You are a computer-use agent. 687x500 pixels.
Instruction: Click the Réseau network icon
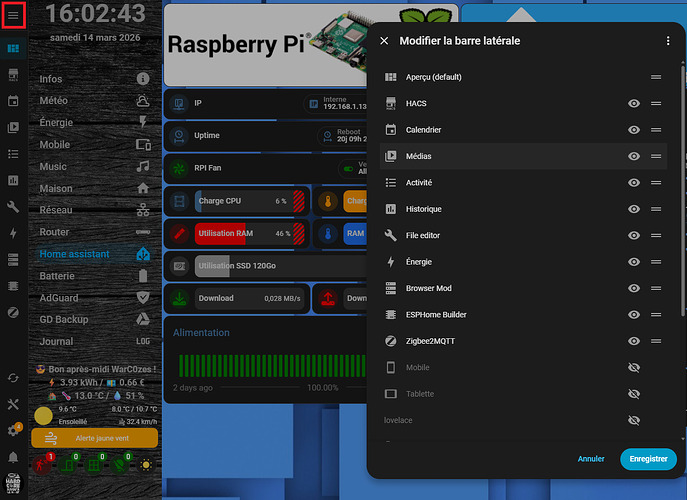point(143,210)
